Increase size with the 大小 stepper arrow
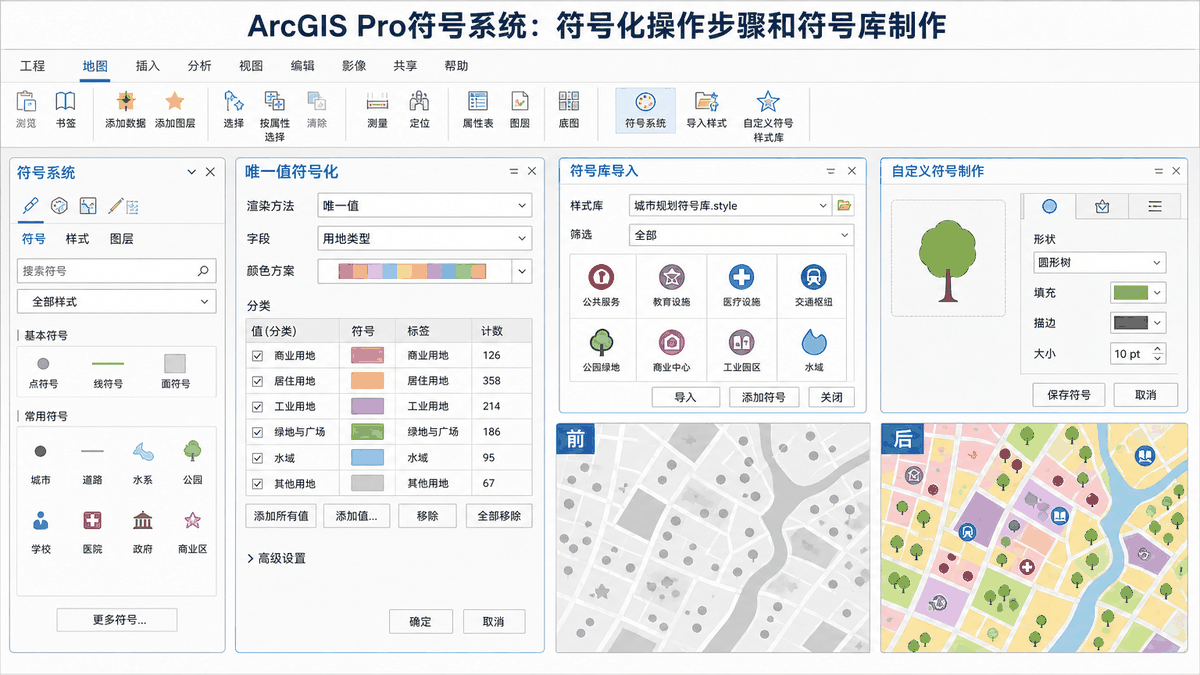Viewport: 1200px width, 675px height. click(1158, 349)
